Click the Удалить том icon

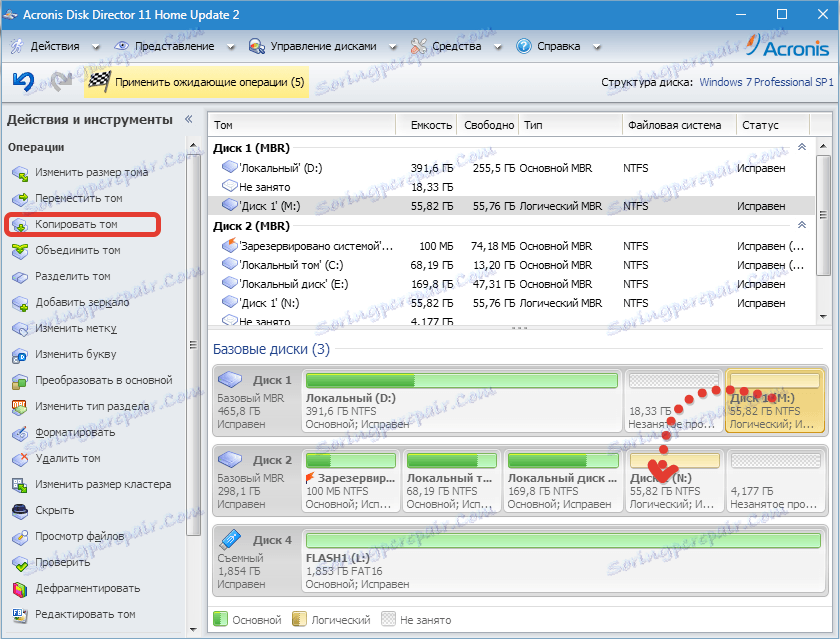20,458
